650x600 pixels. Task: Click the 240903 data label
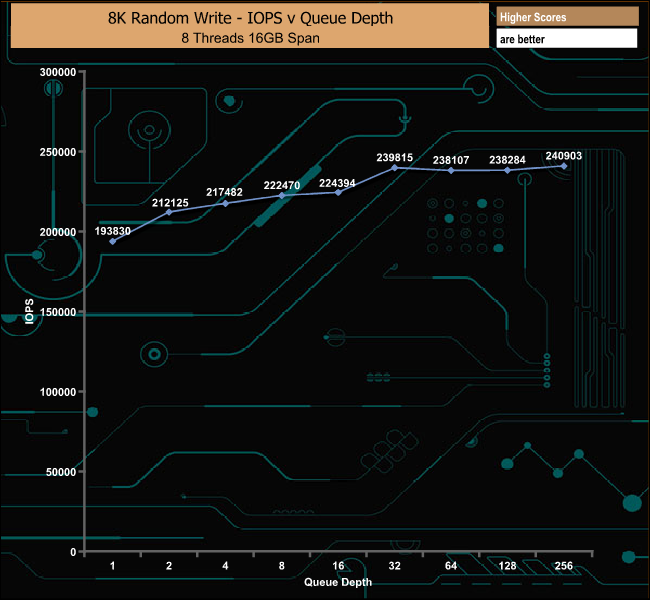[564, 156]
